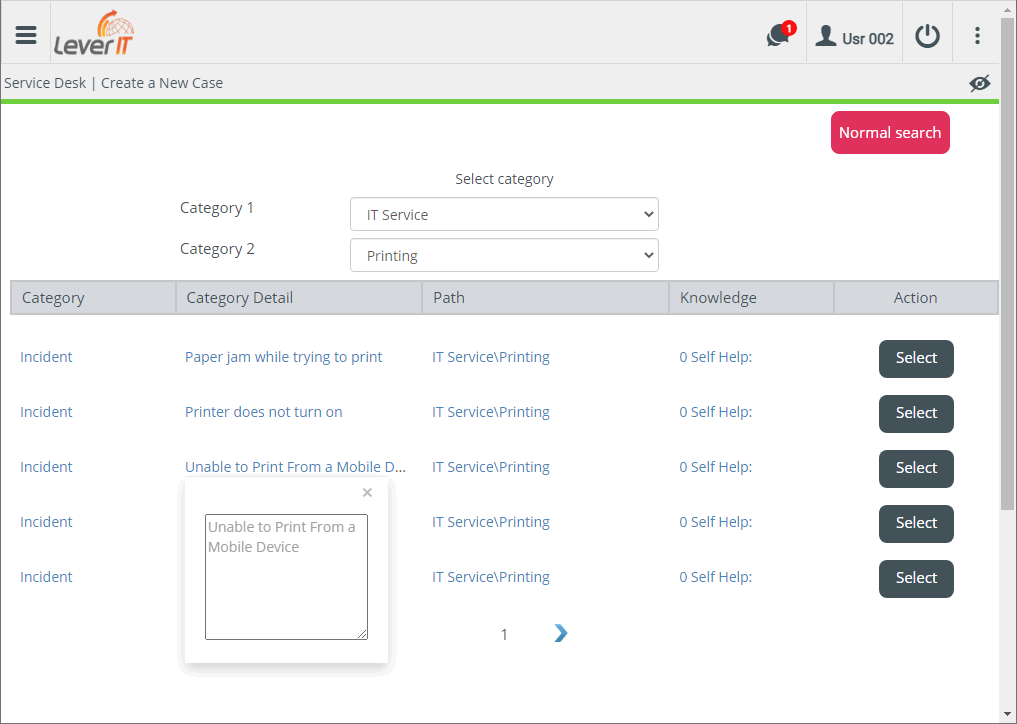Open Paper jam while trying to print
The height and width of the screenshot is (724, 1017).
click(x=283, y=357)
